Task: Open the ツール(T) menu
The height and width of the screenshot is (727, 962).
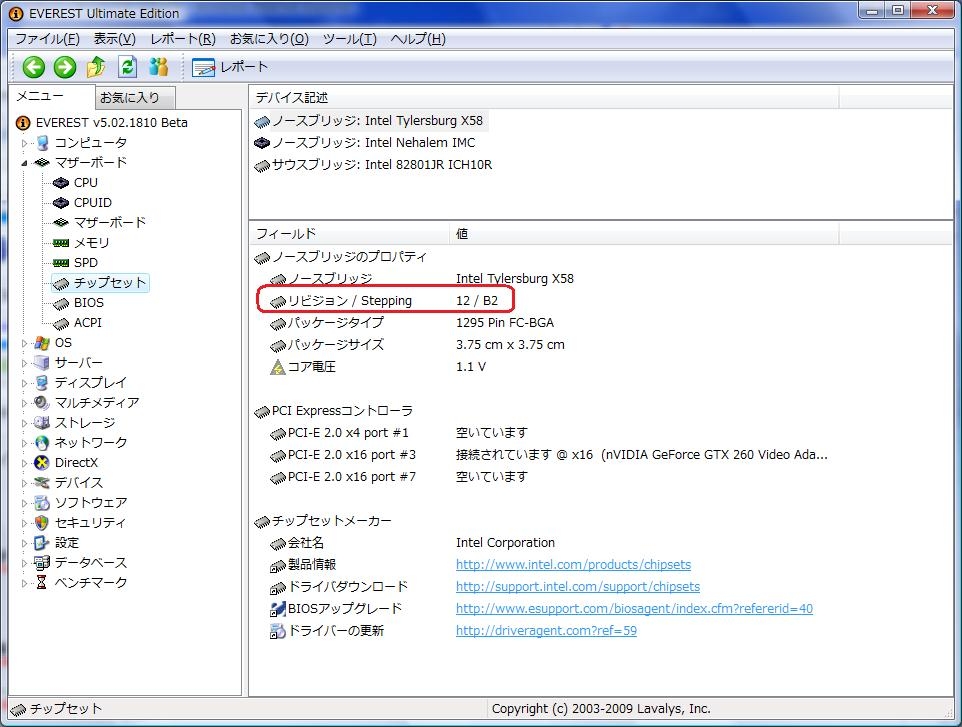Action: click(x=350, y=39)
